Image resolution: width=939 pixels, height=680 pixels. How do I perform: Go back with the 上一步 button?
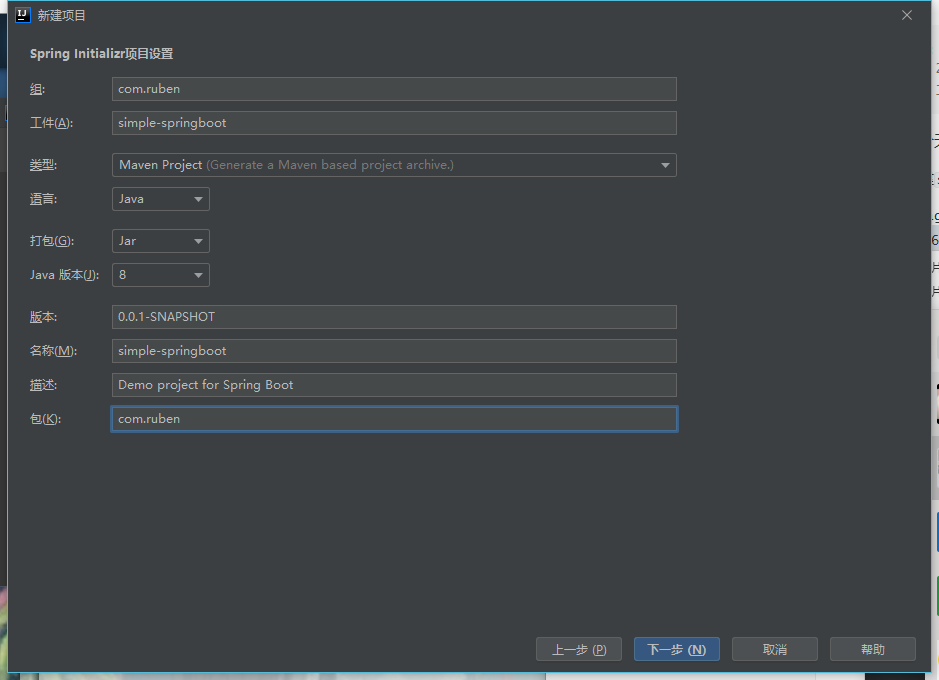(x=578, y=649)
